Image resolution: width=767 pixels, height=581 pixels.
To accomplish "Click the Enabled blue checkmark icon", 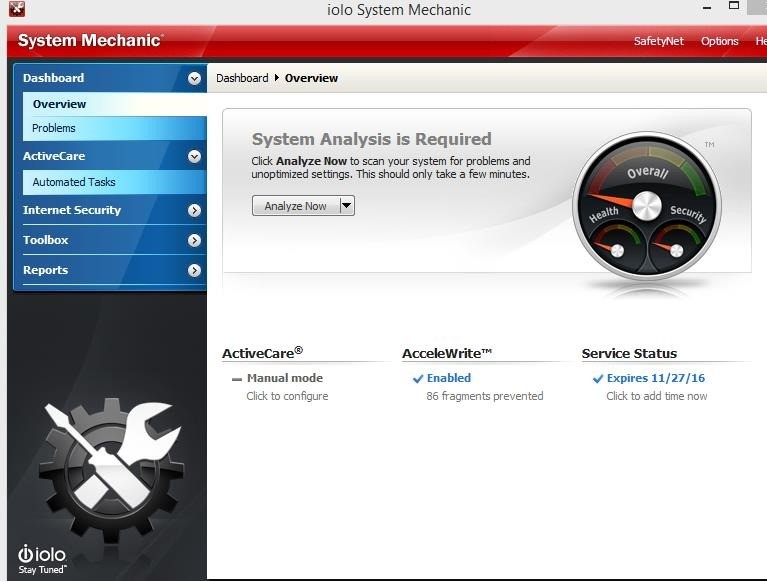I will click(x=418, y=379).
